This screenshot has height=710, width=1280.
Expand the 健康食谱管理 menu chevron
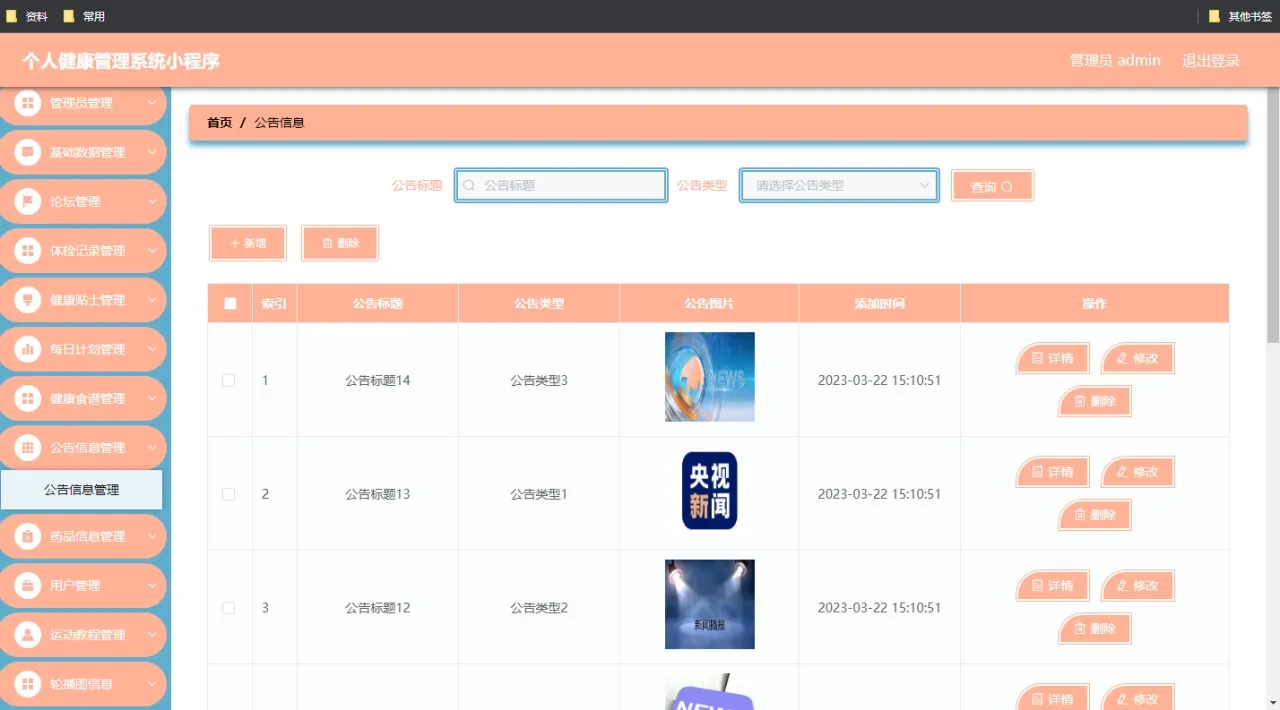point(152,398)
